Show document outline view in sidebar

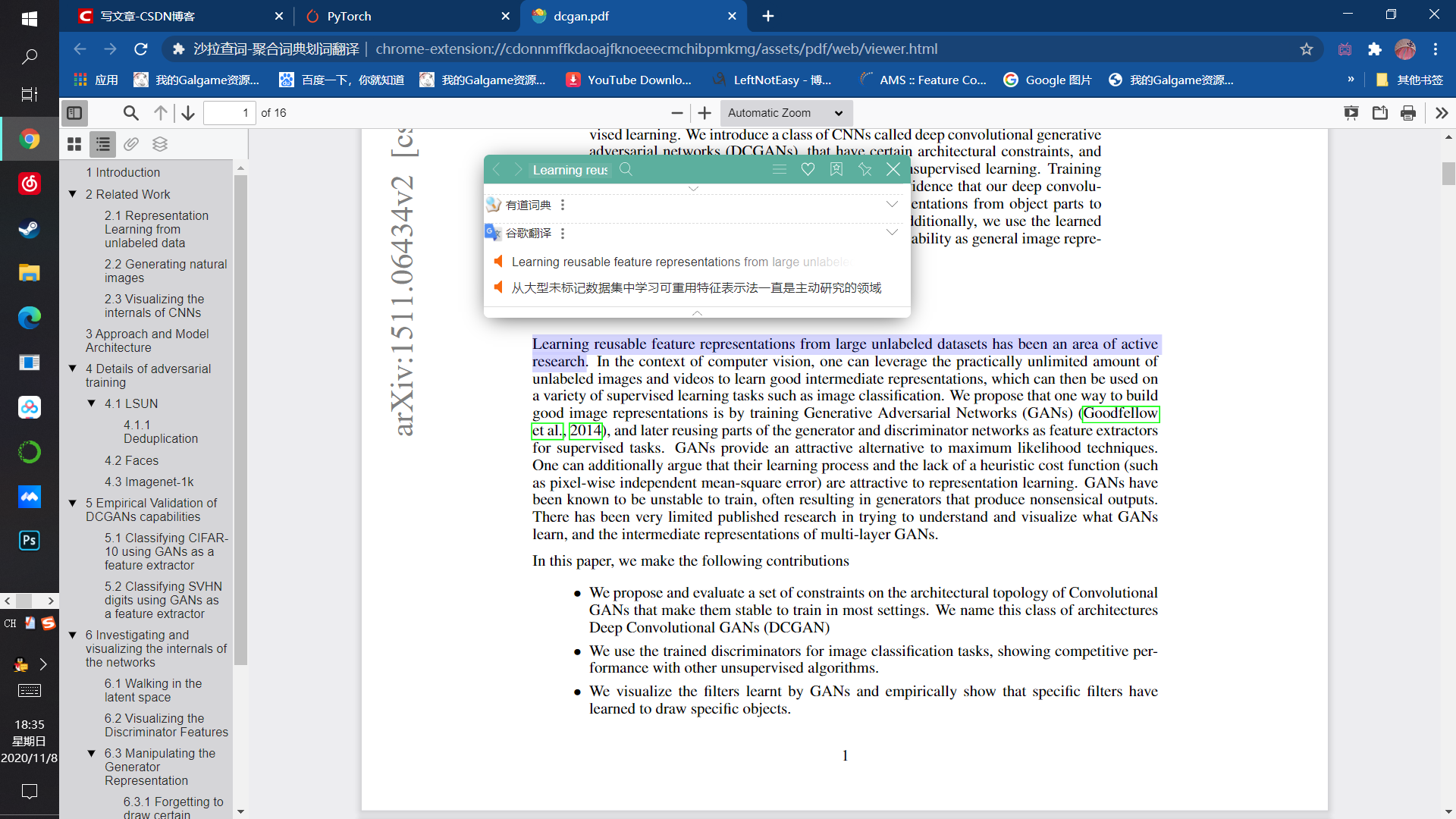pos(103,144)
